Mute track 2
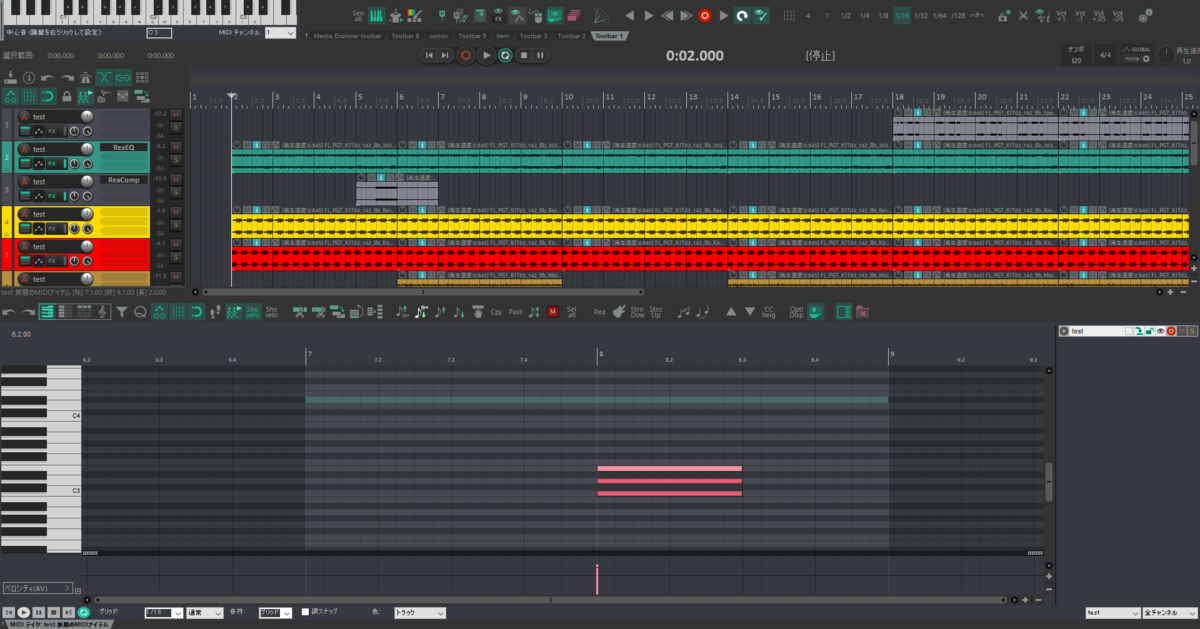Viewport: 1200px width, 629px height. pyautogui.click(x=176, y=147)
